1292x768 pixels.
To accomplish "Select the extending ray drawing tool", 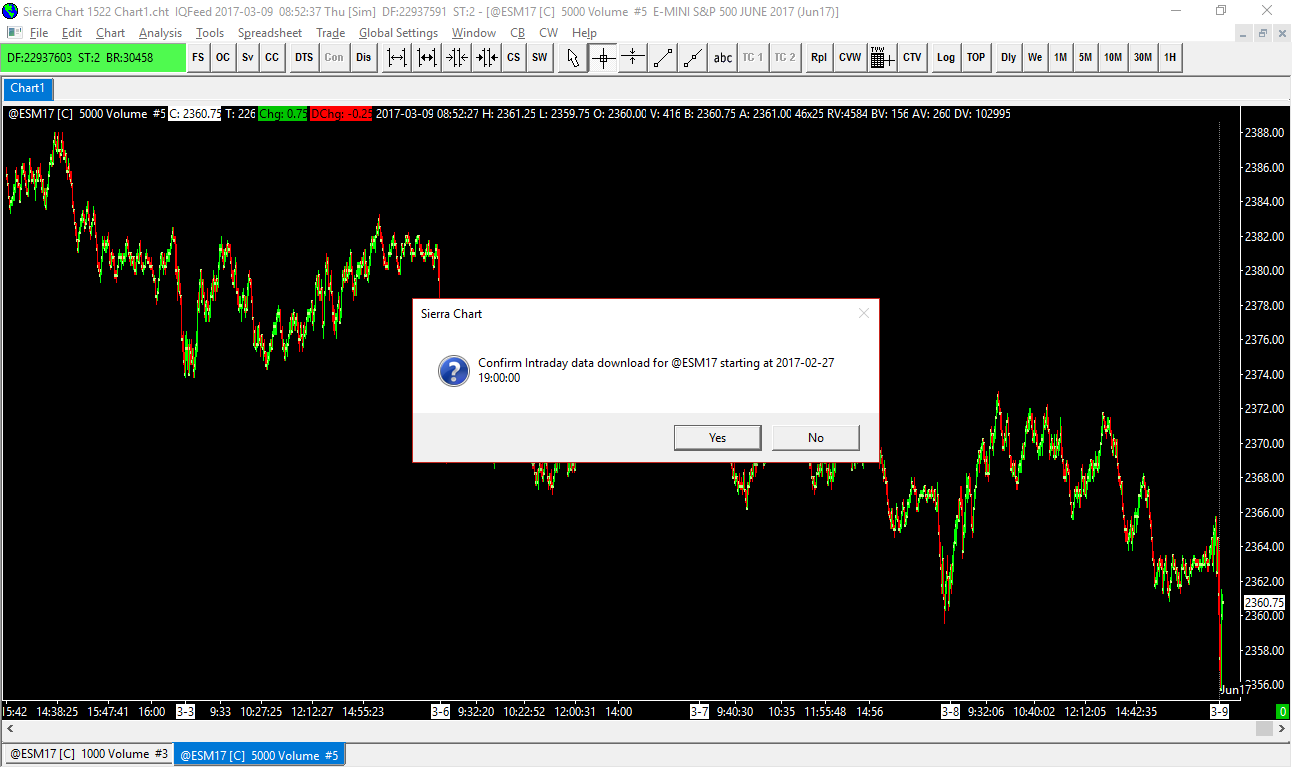I will pyautogui.click(x=693, y=58).
